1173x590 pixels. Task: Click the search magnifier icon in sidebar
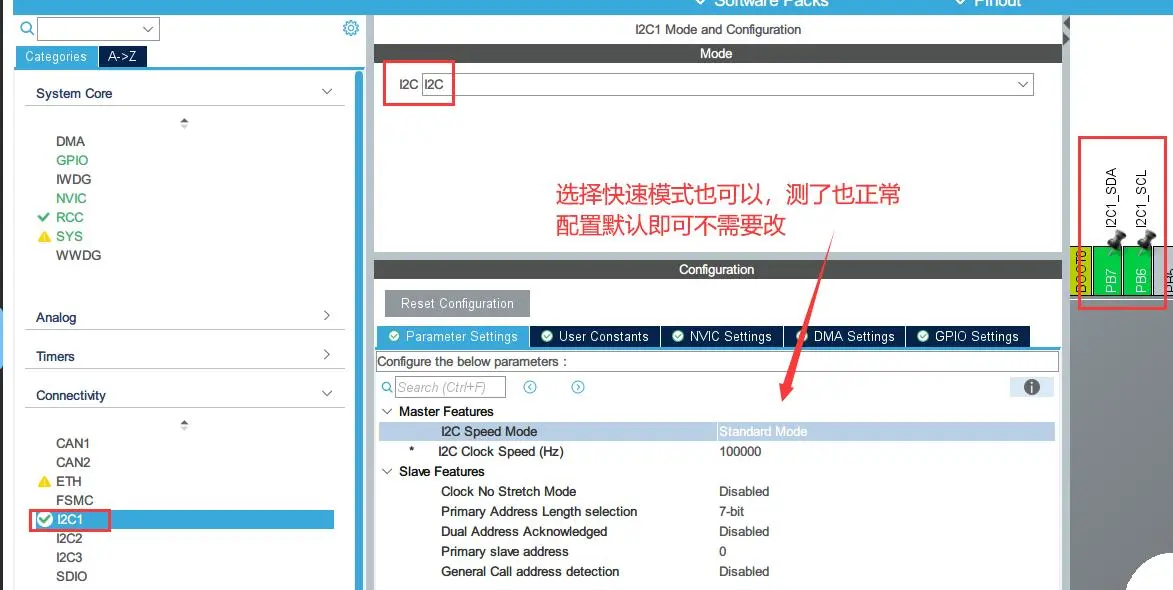point(26,29)
